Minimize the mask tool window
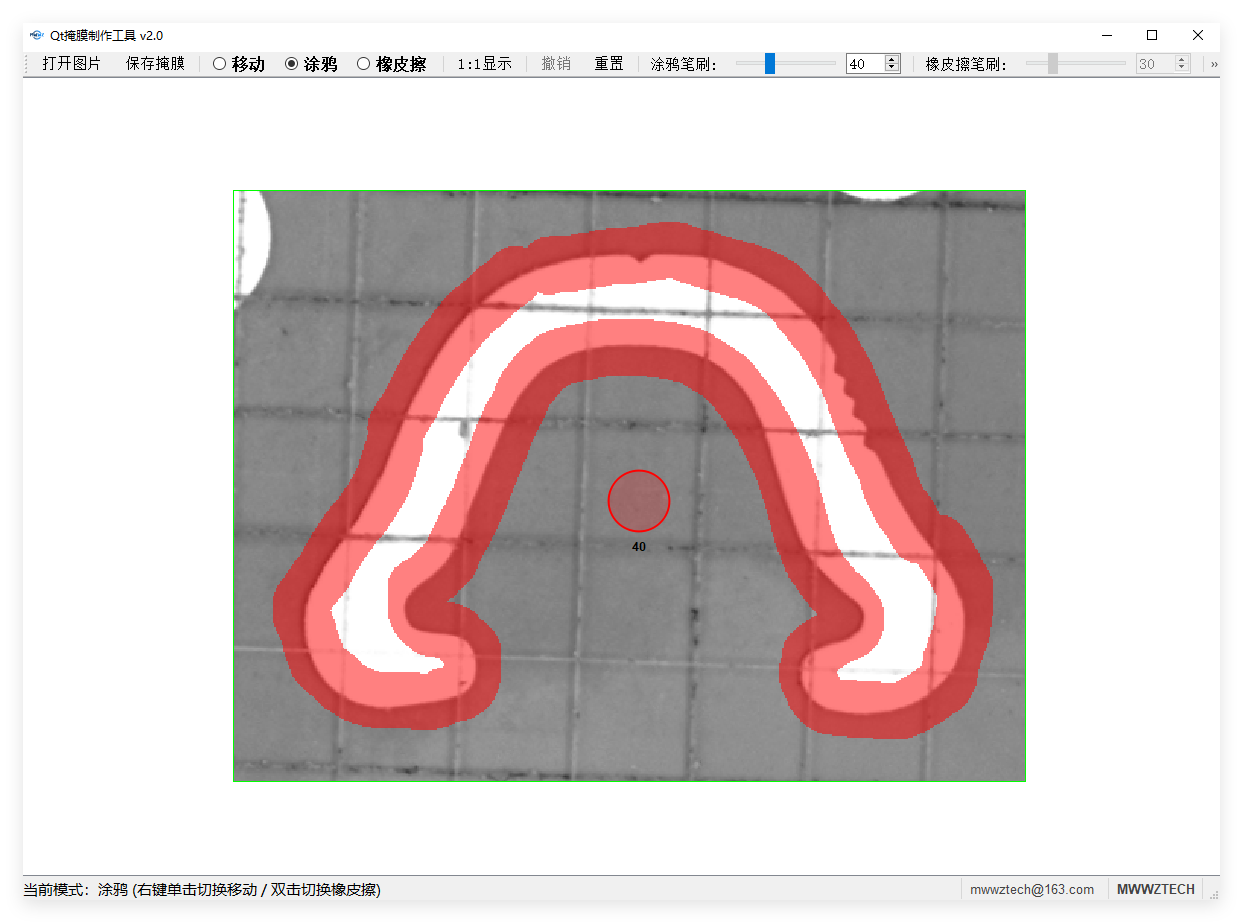 point(1106,35)
